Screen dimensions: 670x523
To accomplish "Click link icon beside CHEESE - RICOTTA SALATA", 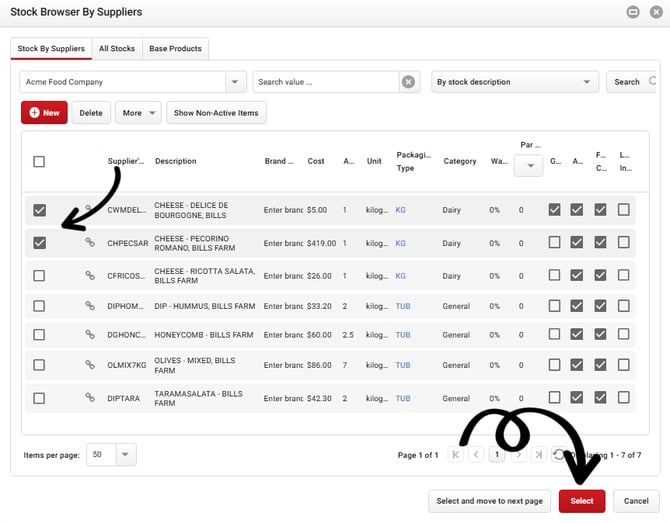I will (90, 275).
